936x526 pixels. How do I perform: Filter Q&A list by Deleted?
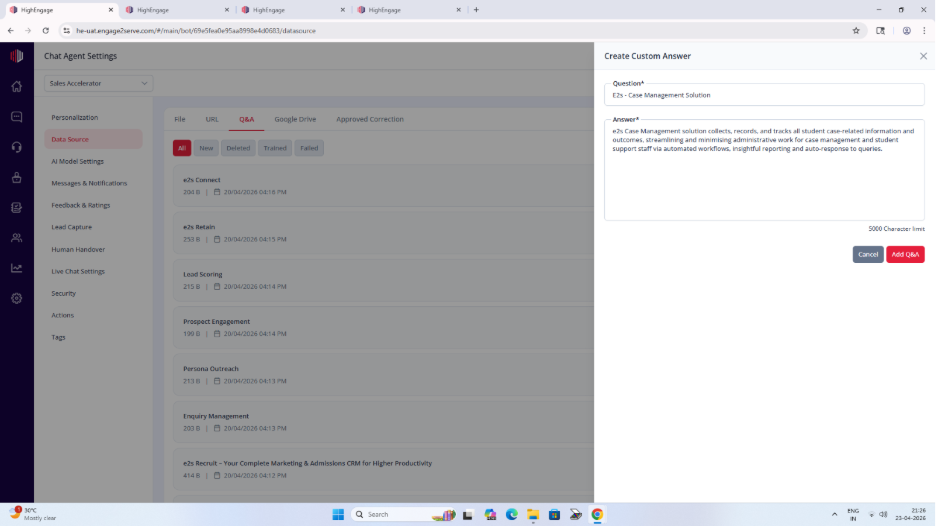[x=238, y=148]
